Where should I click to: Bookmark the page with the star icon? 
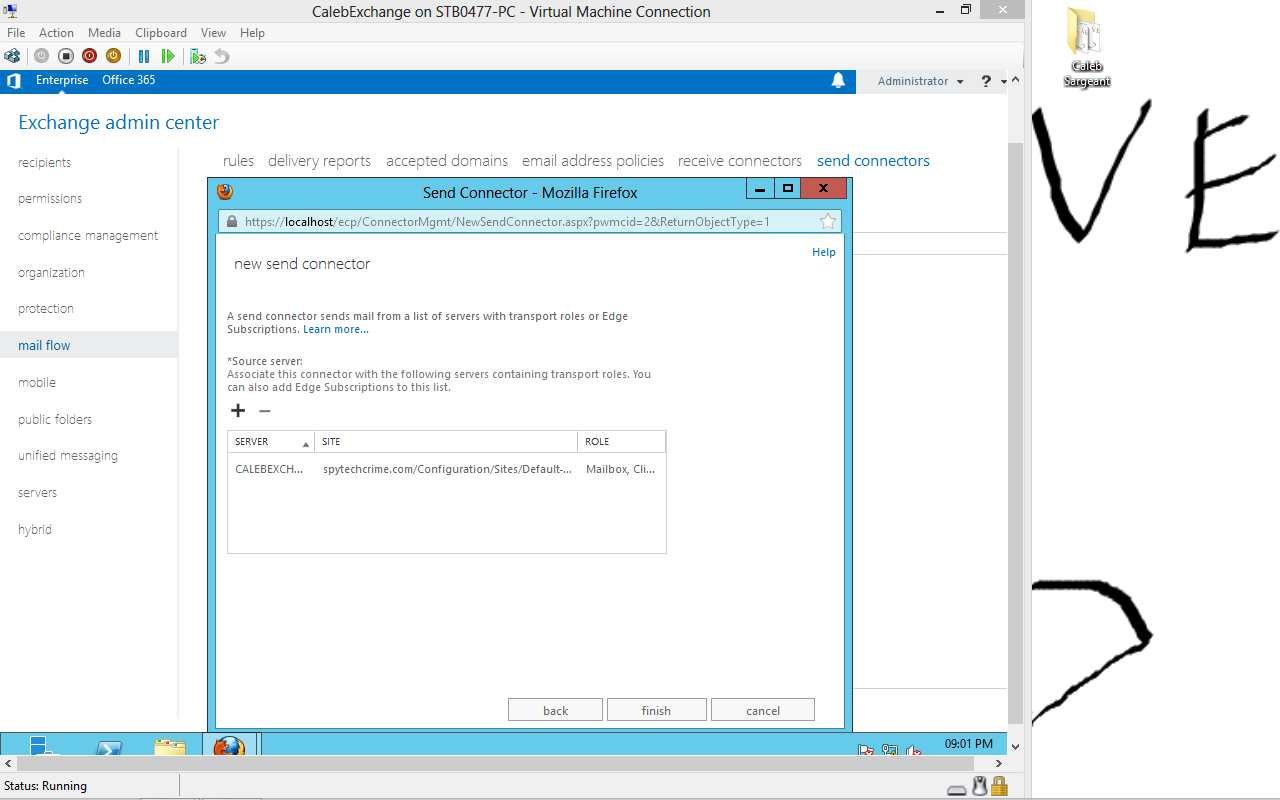[x=827, y=222]
